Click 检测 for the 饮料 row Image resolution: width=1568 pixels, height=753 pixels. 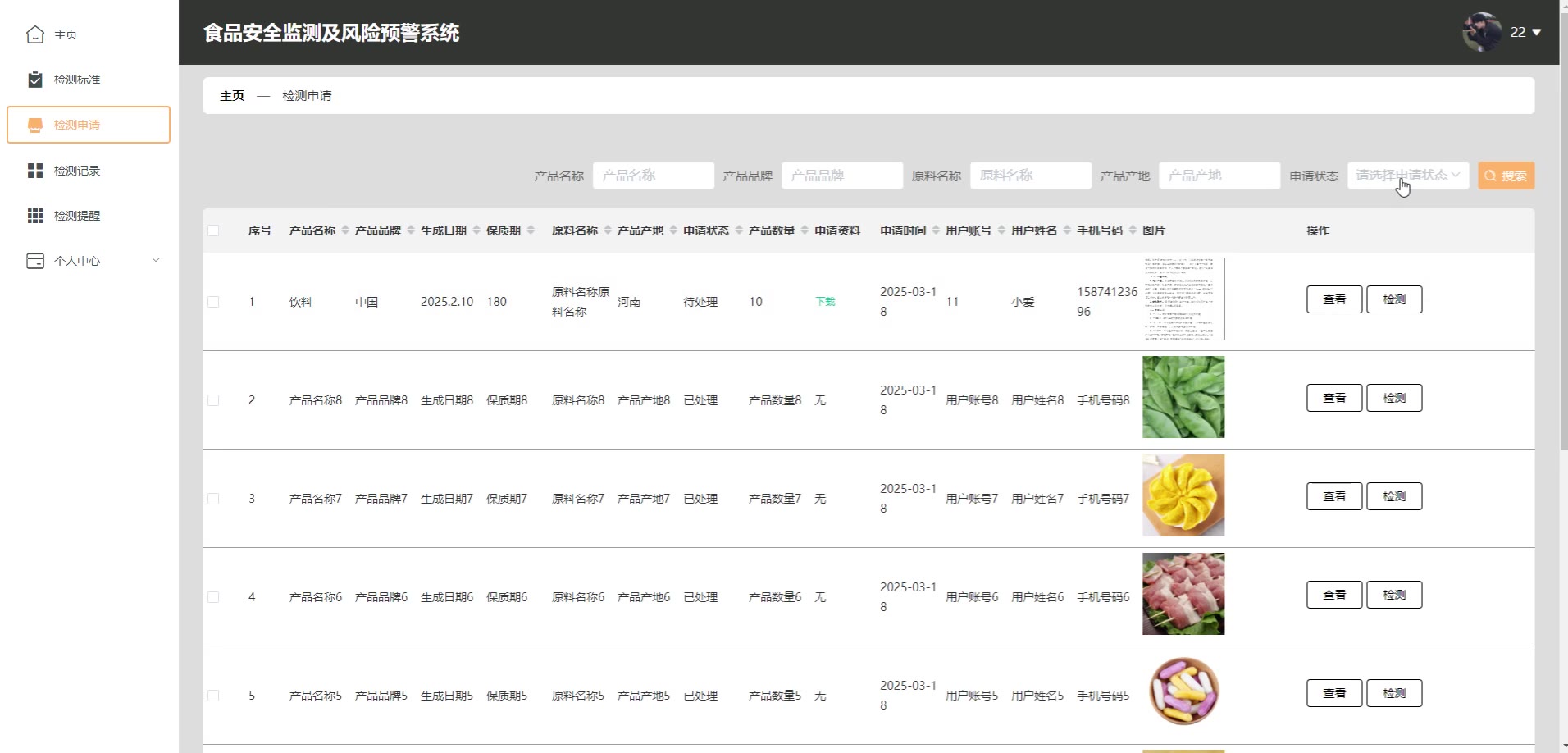1394,299
